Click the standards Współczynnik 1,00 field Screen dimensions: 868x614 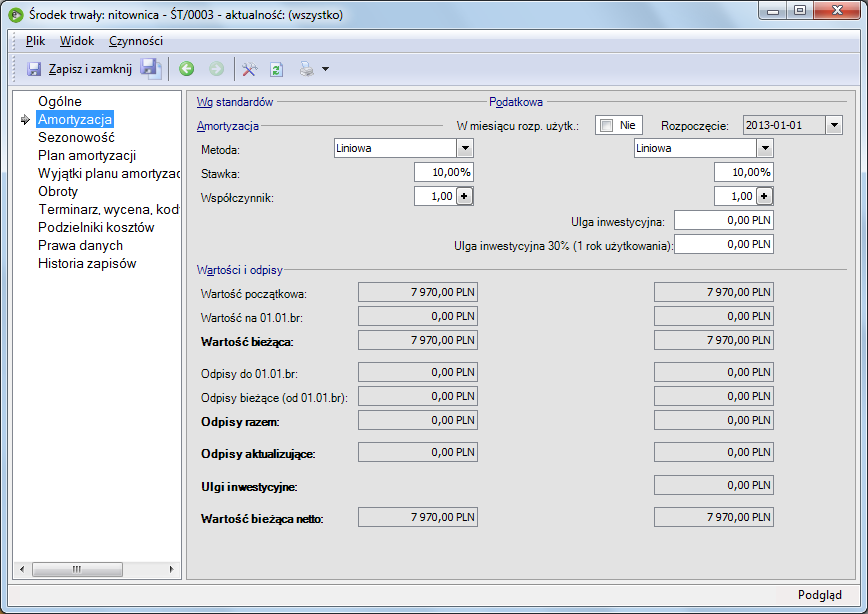click(436, 196)
